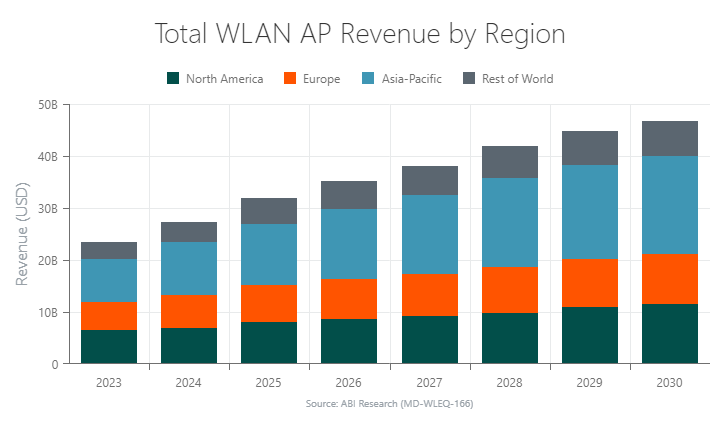Select the 2028 Rest of World segment
The width and height of the screenshot is (720, 440).
[510, 162]
